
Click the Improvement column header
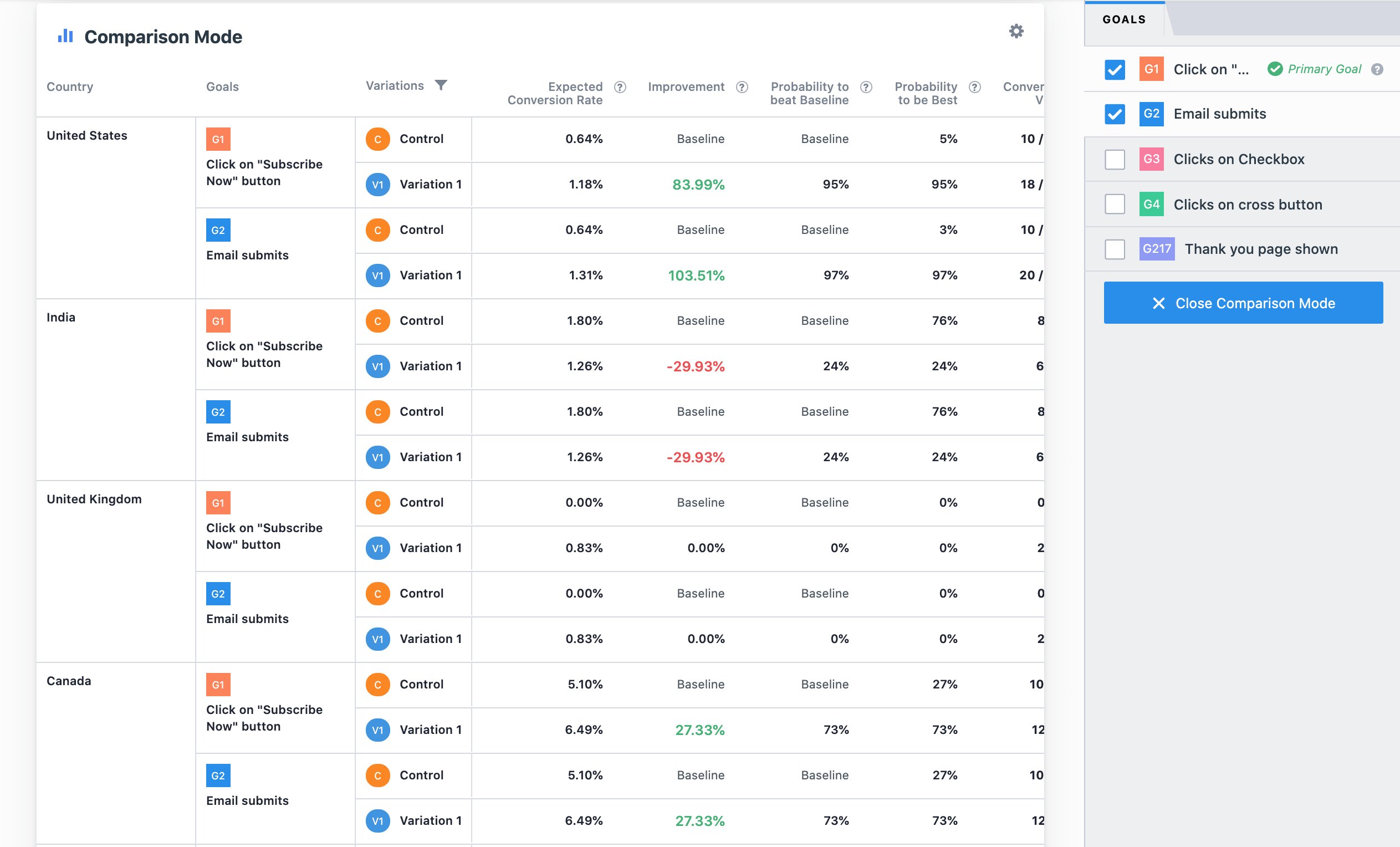click(686, 87)
